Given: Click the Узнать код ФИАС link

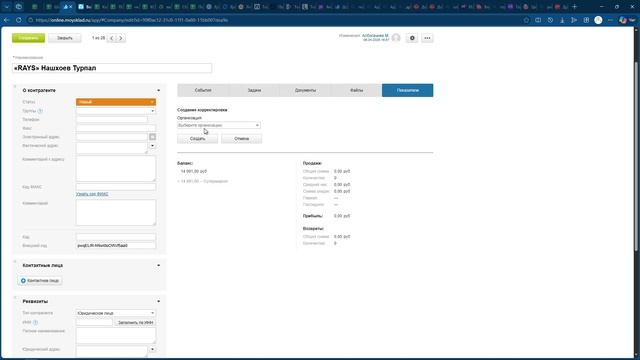Looking at the screenshot, I should click(x=92, y=194).
